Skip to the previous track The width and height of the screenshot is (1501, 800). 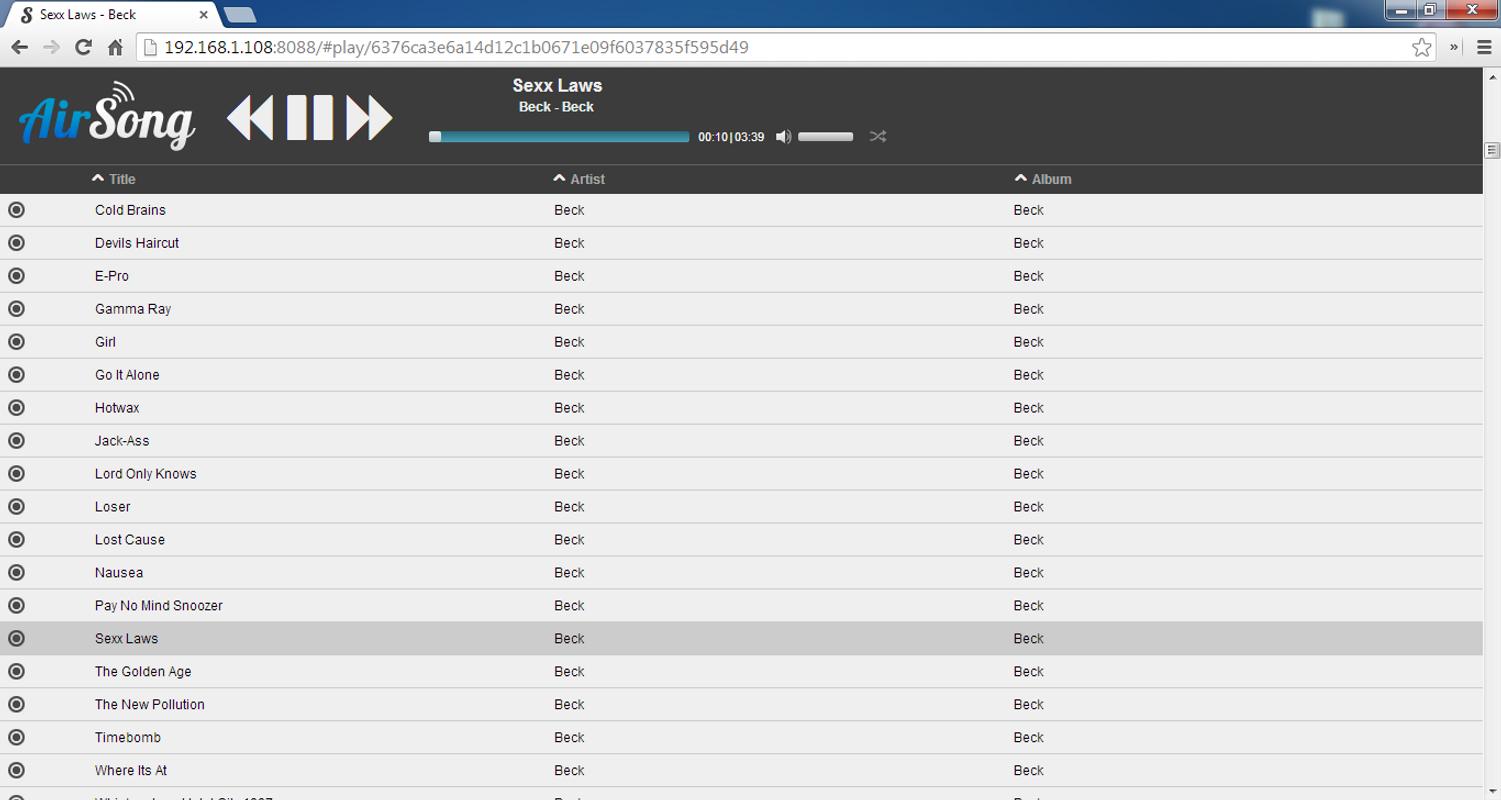click(250, 117)
